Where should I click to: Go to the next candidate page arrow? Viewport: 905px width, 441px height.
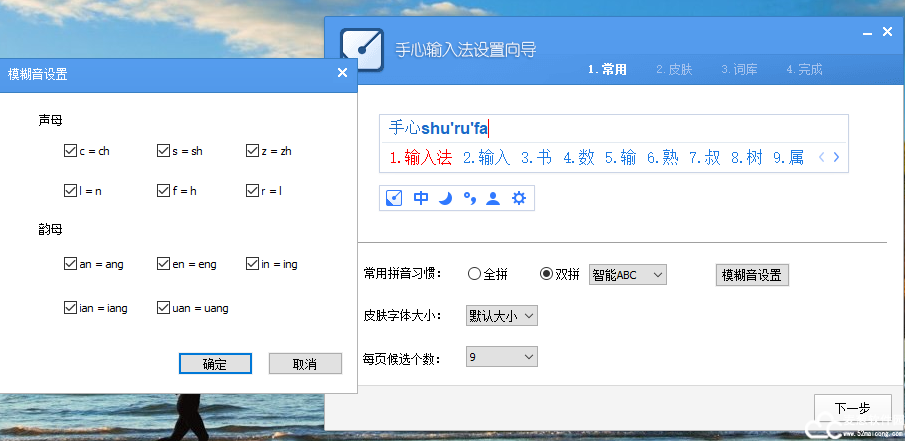click(836, 157)
